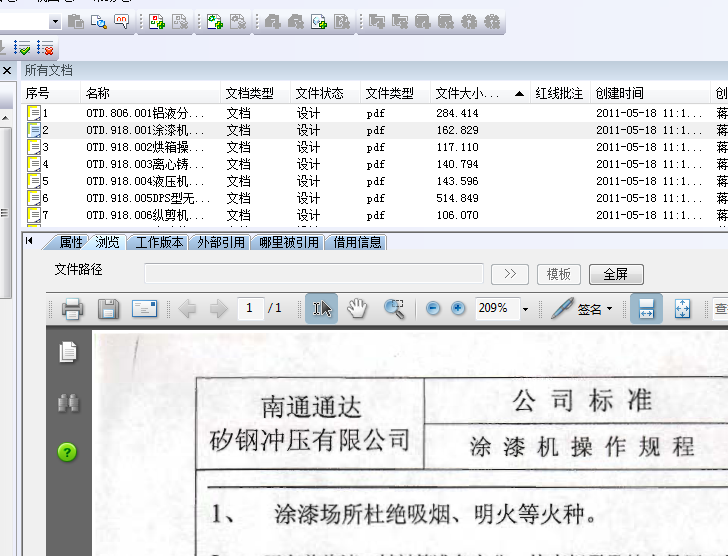728x556 pixels.
Task: Click the signature pen icon
Action: (x=562, y=308)
